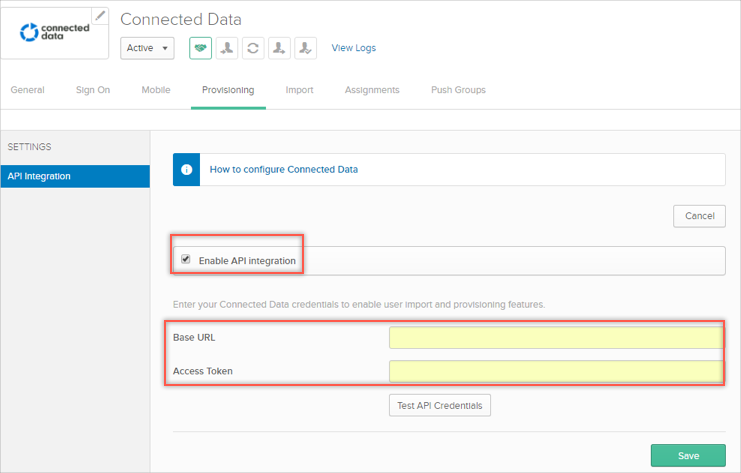Select API Integration in Settings sidebar
This screenshot has width=741, height=473.
tap(75, 177)
